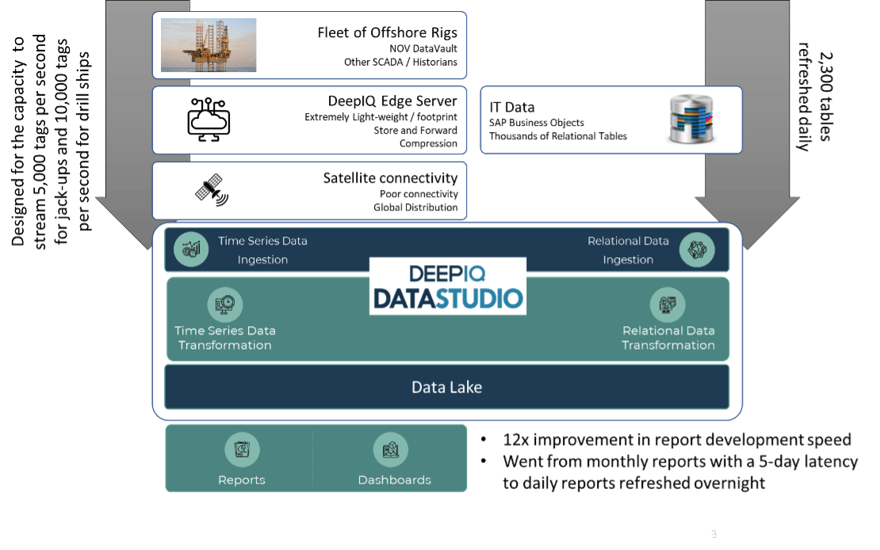Click the 'Relational Data Transformation' label
The width and height of the screenshot is (880, 550).
coord(668,338)
